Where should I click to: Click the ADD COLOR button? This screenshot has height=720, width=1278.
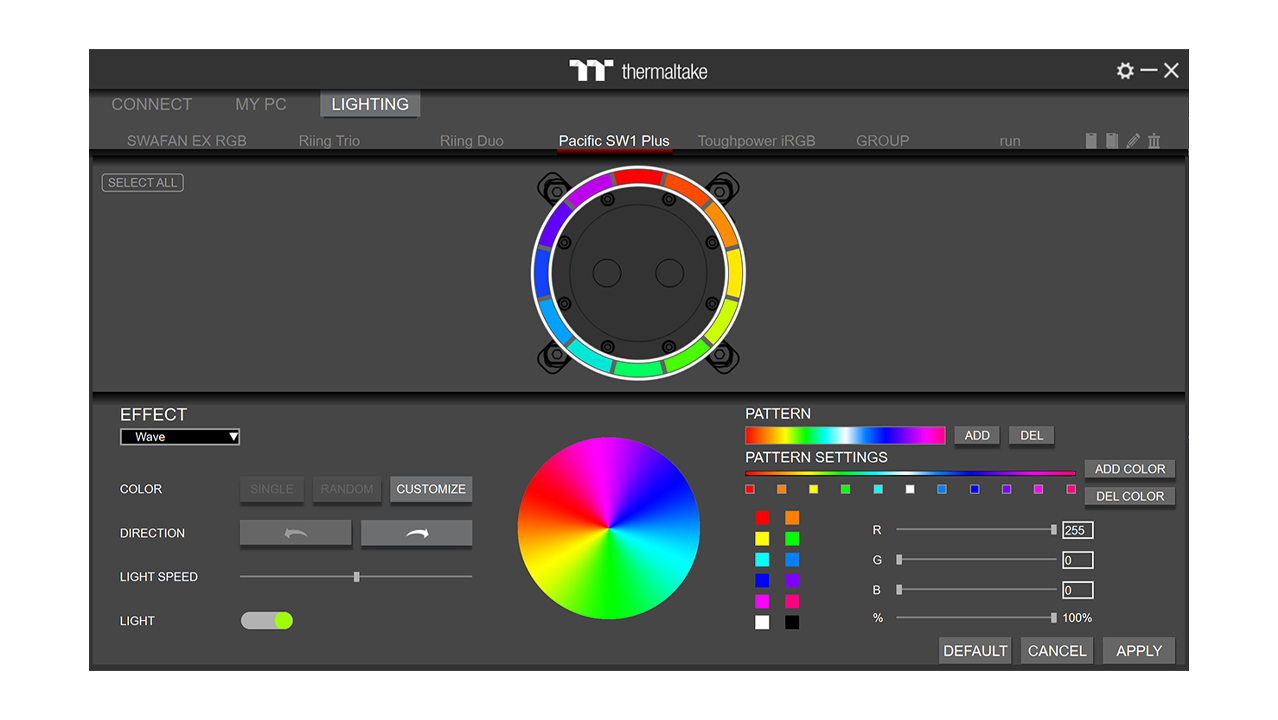point(1130,469)
